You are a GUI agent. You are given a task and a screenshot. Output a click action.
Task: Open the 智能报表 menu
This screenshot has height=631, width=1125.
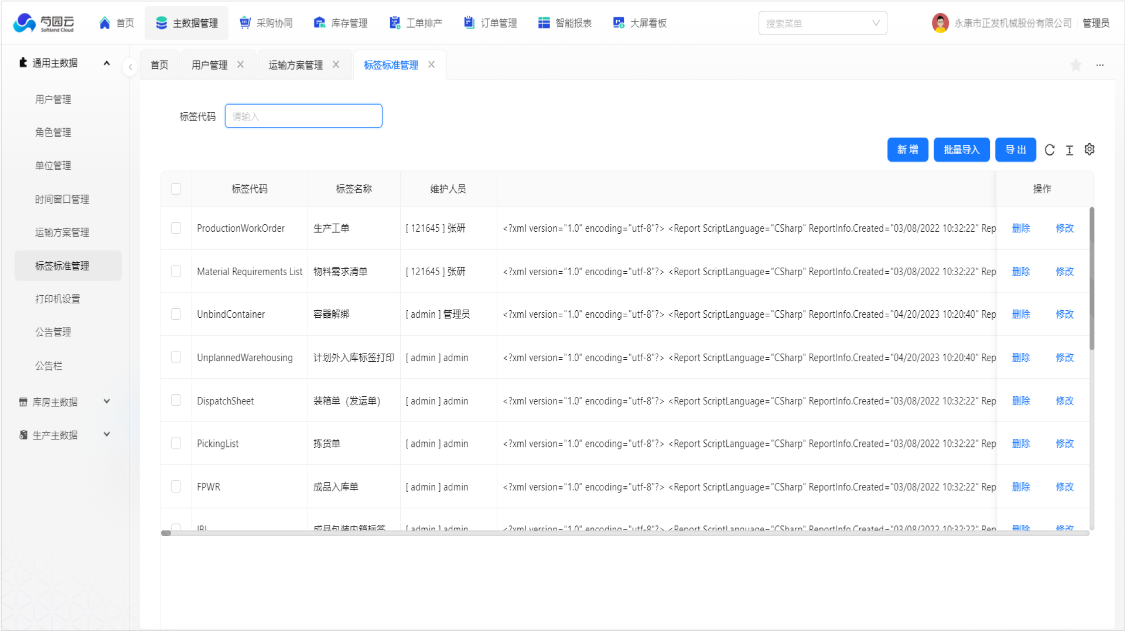click(x=565, y=23)
